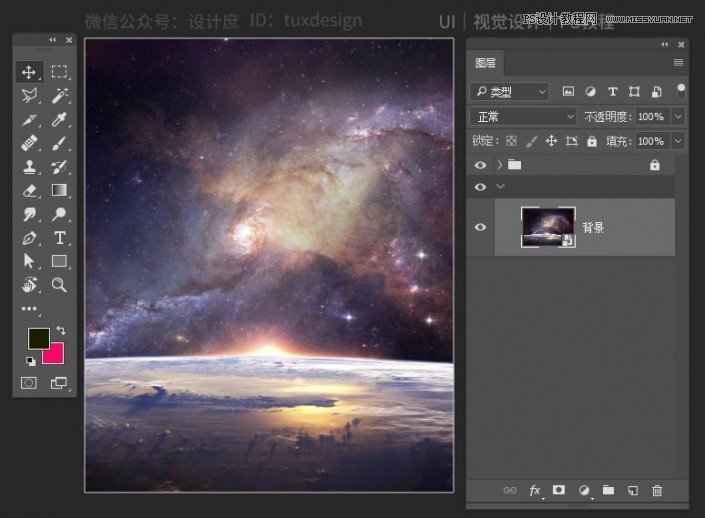The width and height of the screenshot is (705, 518).
Task: Toggle prevent auto-nesting into artboards
Action: 571,141
